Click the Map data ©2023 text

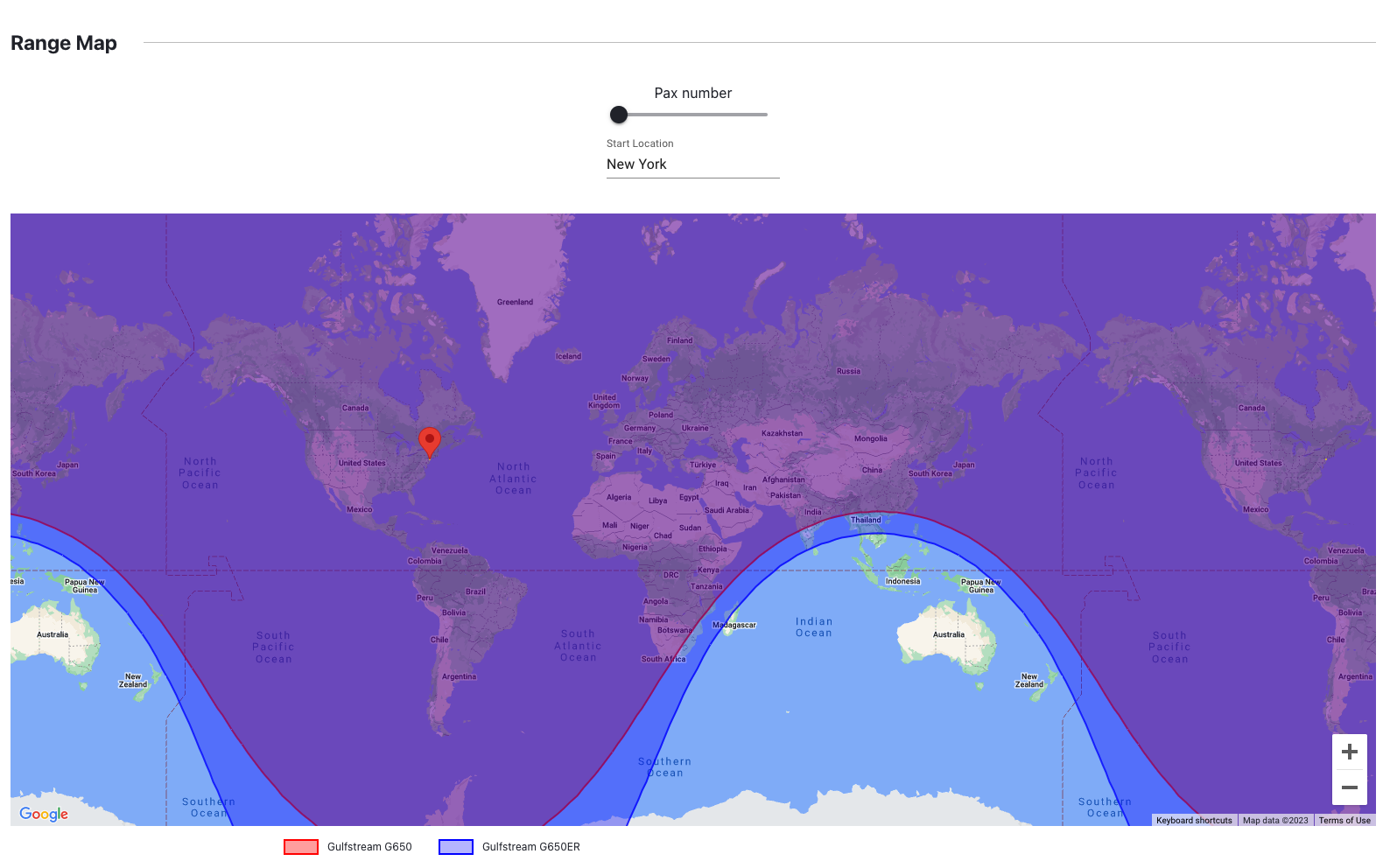[x=1275, y=821]
